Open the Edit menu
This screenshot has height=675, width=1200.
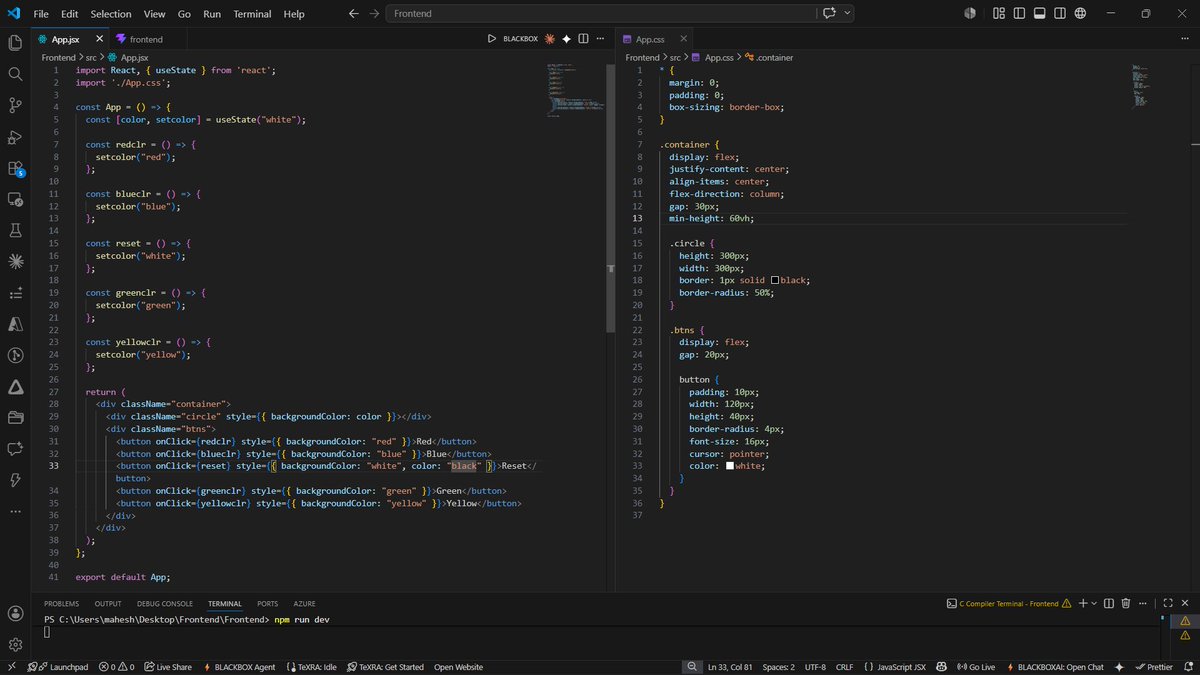[69, 14]
